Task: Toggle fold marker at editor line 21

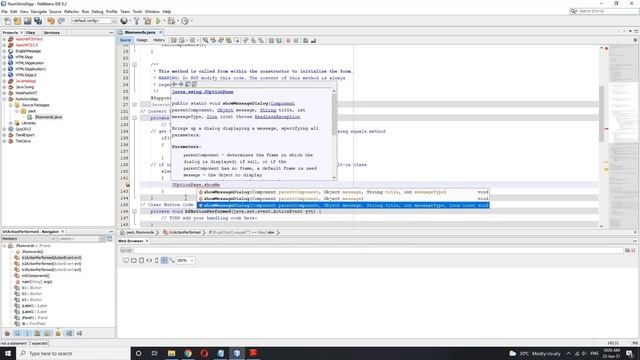Action: click(x=134, y=64)
